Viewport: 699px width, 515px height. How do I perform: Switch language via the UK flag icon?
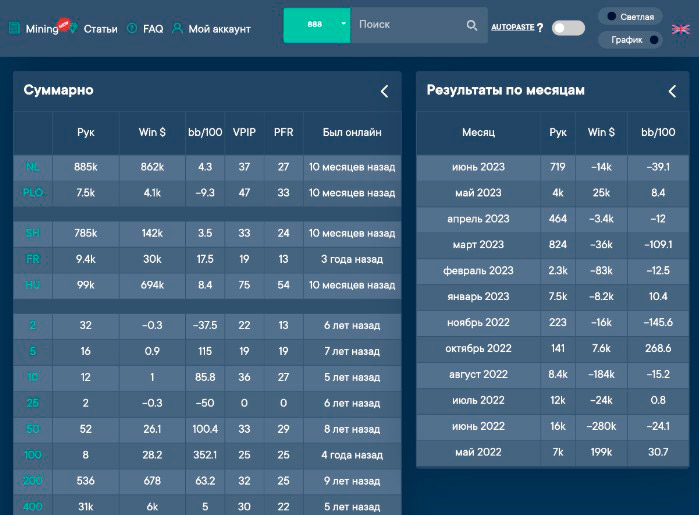(680, 29)
